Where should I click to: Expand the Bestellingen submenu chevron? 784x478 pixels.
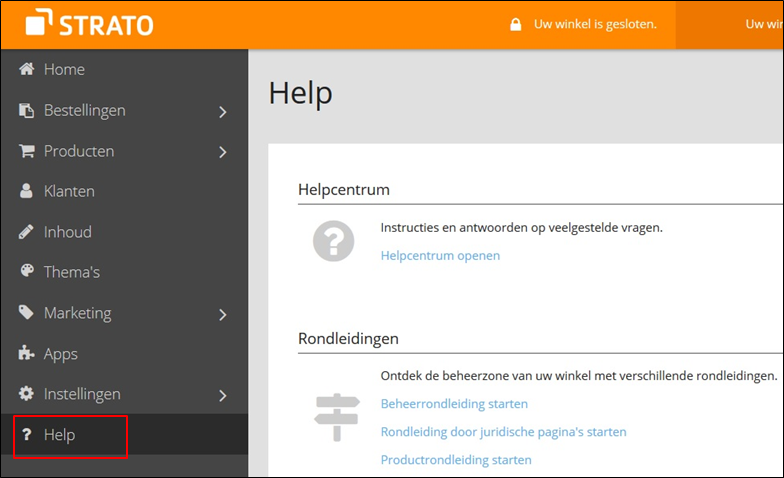tap(223, 112)
